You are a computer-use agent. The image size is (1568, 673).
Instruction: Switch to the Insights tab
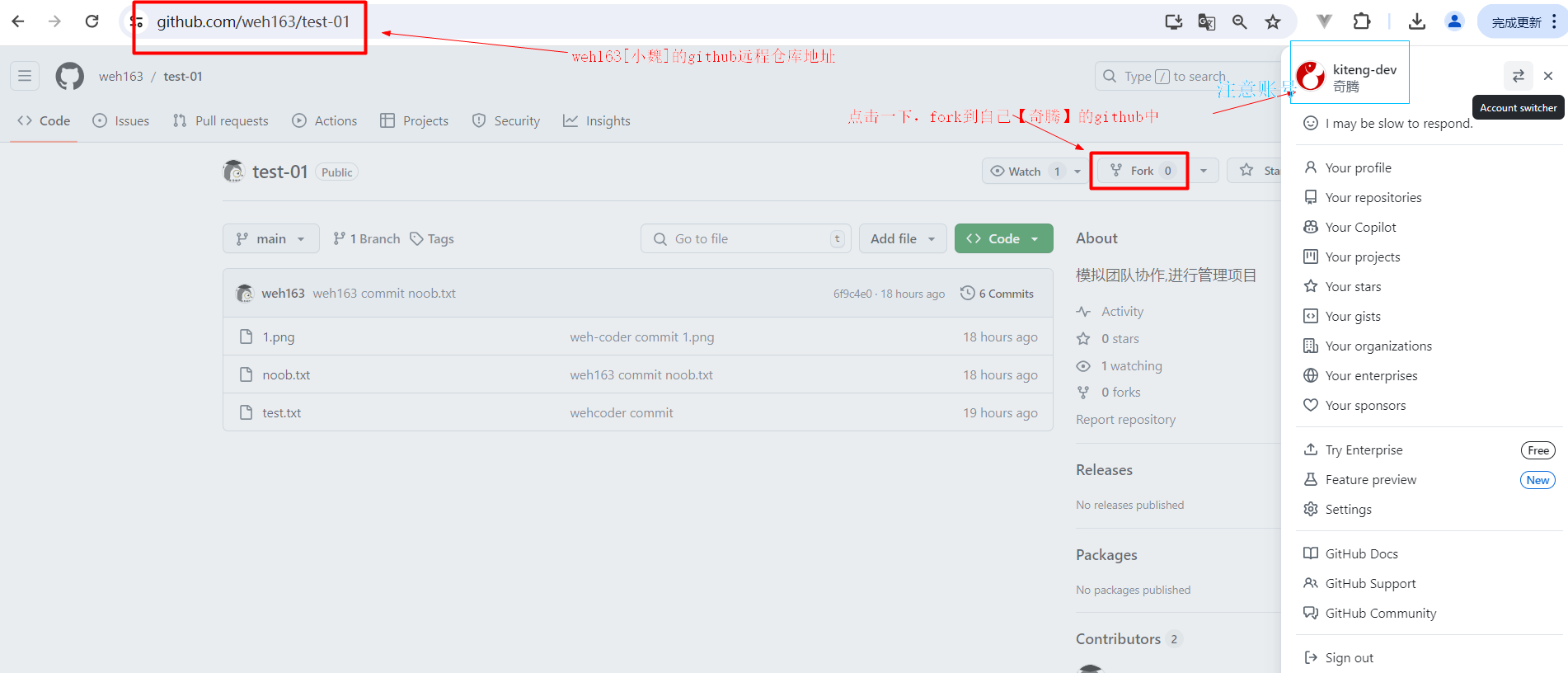[597, 120]
